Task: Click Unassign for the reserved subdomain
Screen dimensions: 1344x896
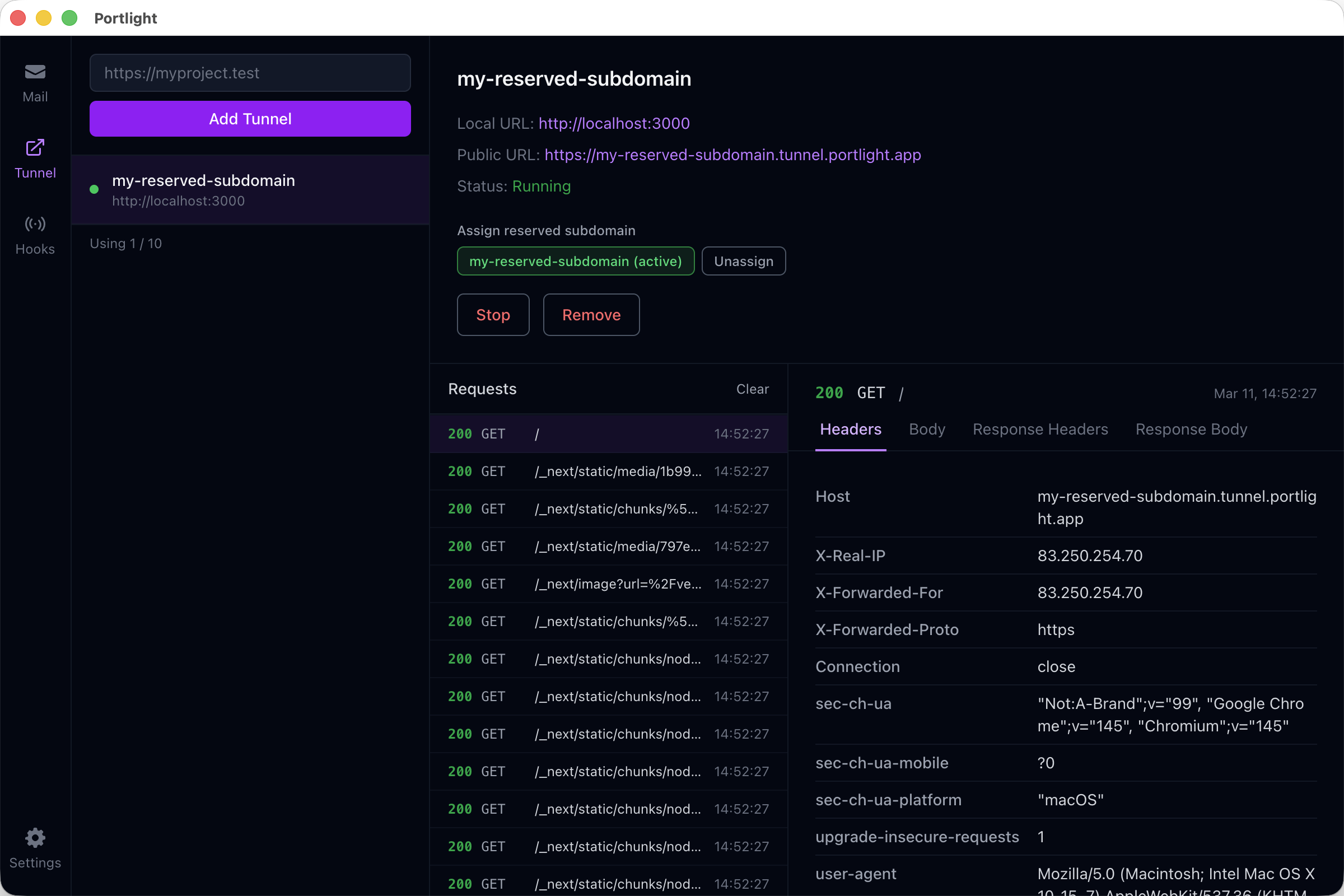Action: tap(744, 261)
